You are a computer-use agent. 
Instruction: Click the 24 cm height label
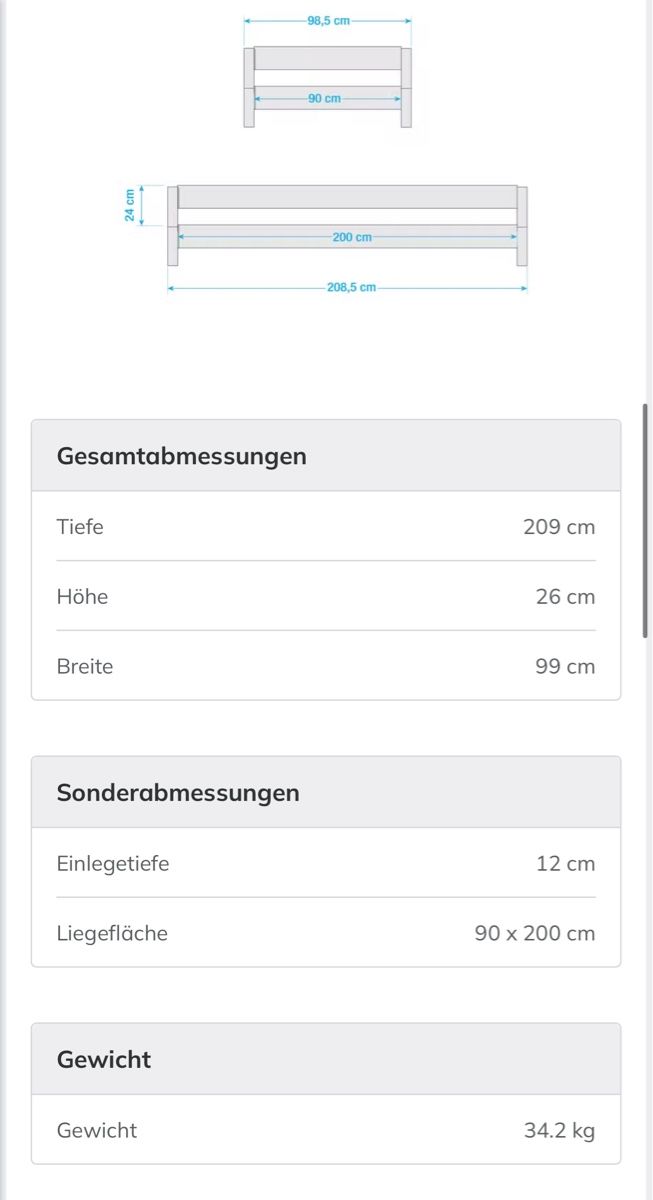130,205
